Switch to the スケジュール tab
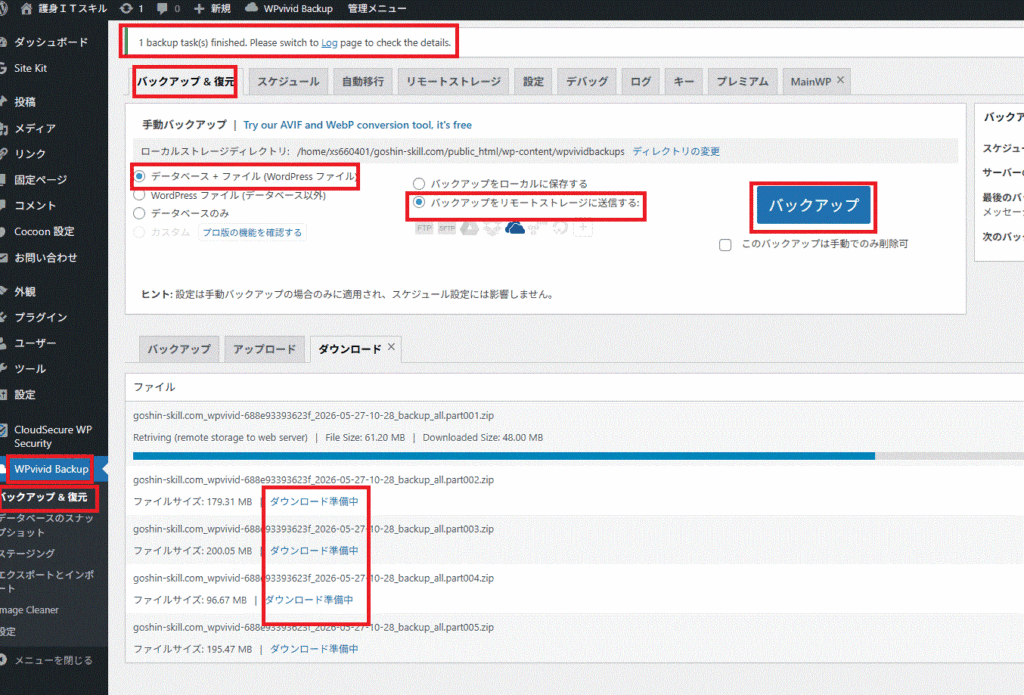 click(x=288, y=82)
